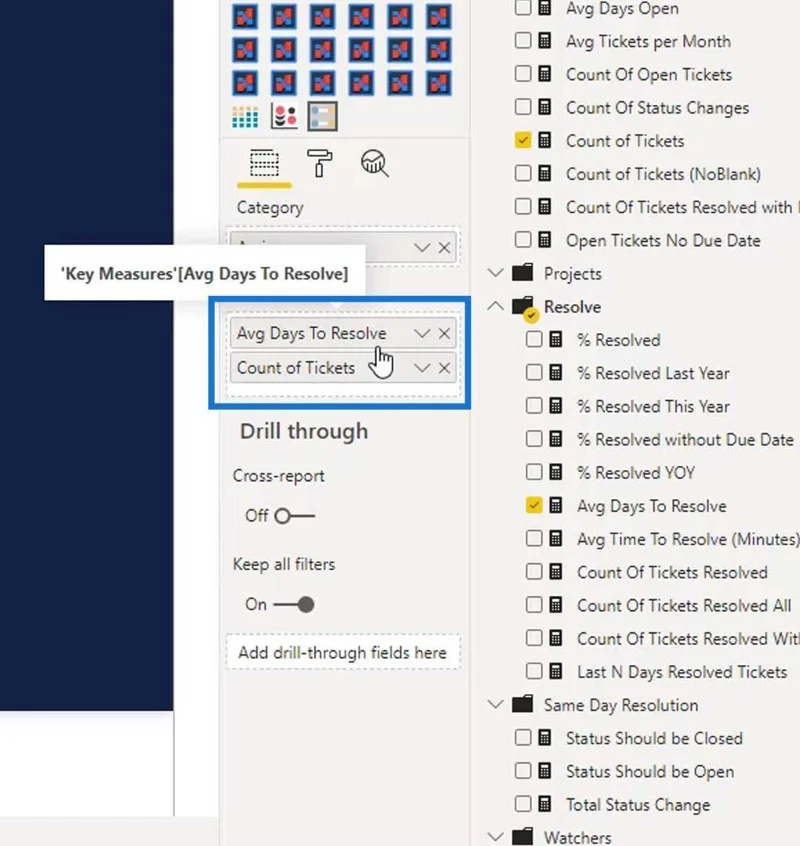Click the calculator icon beside % Resolved YOY

pyautogui.click(x=556, y=472)
